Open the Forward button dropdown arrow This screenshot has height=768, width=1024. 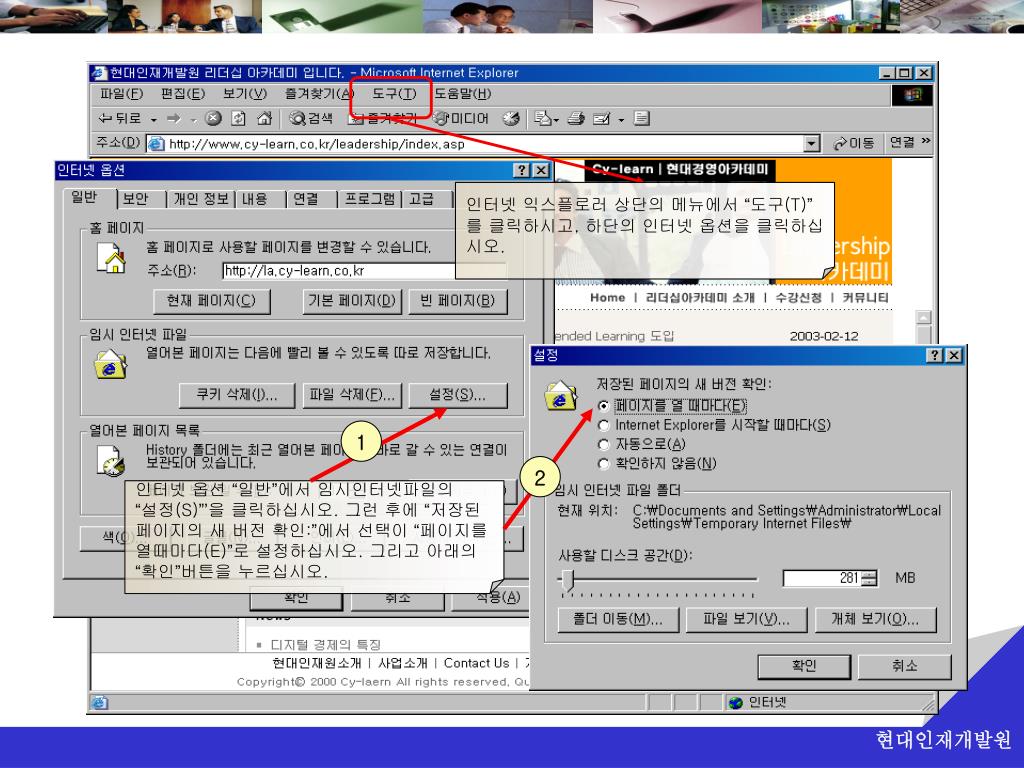coord(193,120)
